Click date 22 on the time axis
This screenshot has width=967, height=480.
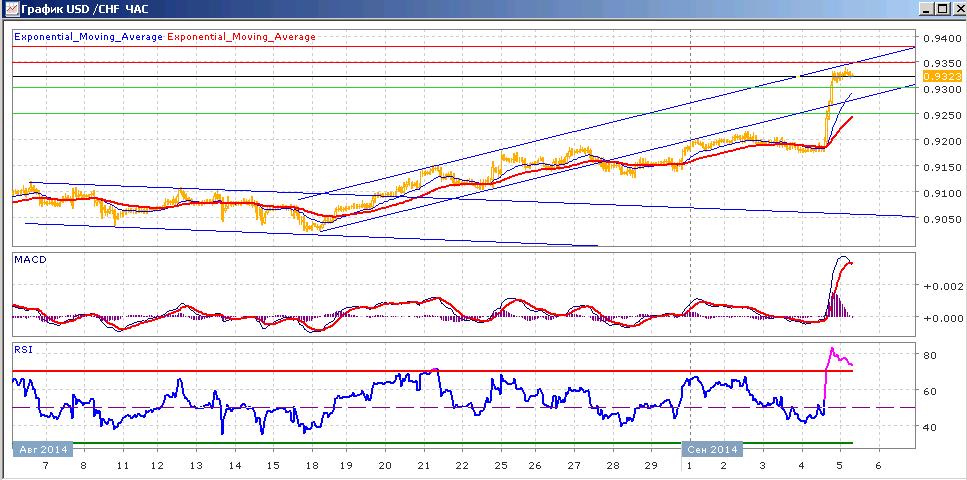click(x=463, y=465)
